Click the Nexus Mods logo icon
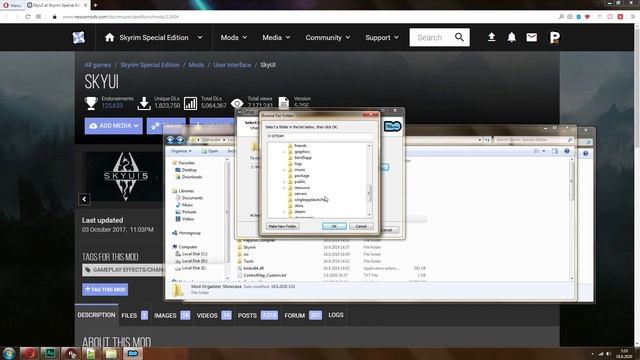The height and width of the screenshot is (360, 640). (x=79, y=38)
